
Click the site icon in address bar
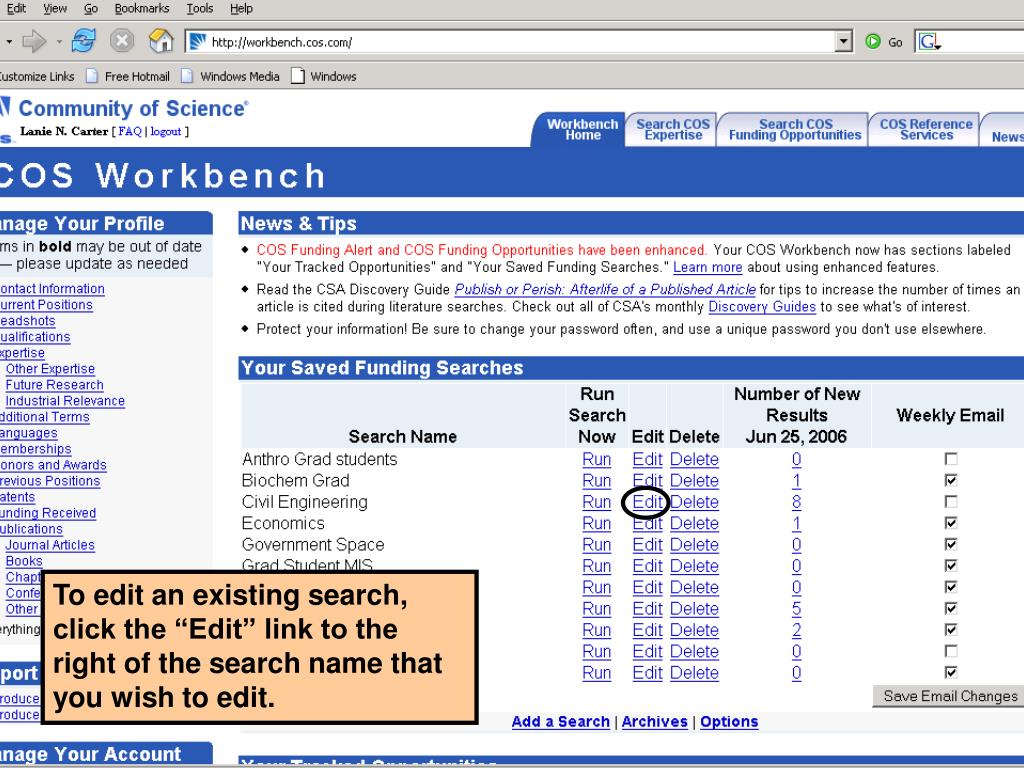point(197,42)
